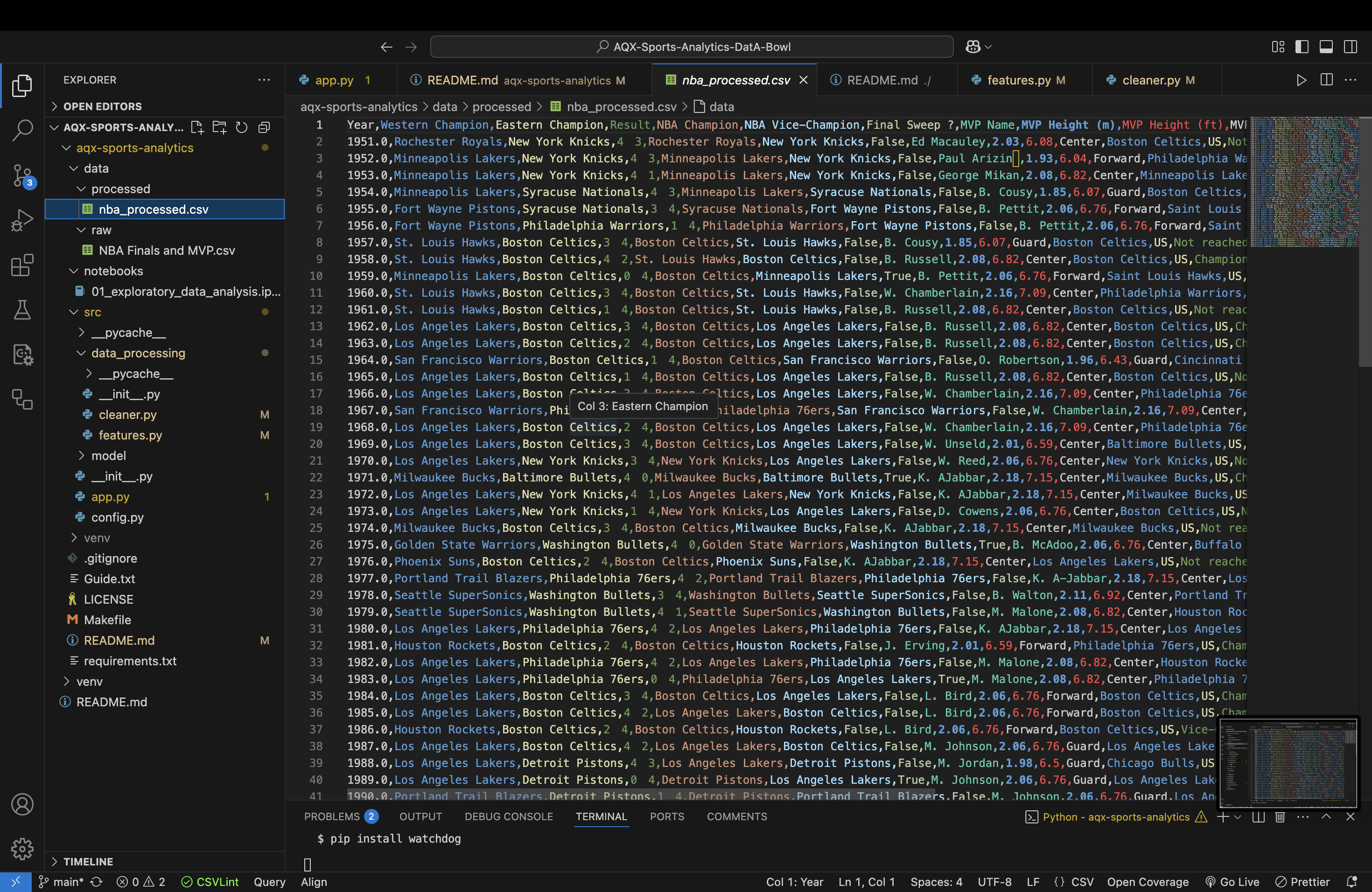This screenshot has height=892, width=1372.
Task: Open the PROBLEMS panel tab
Action: tap(341, 816)
